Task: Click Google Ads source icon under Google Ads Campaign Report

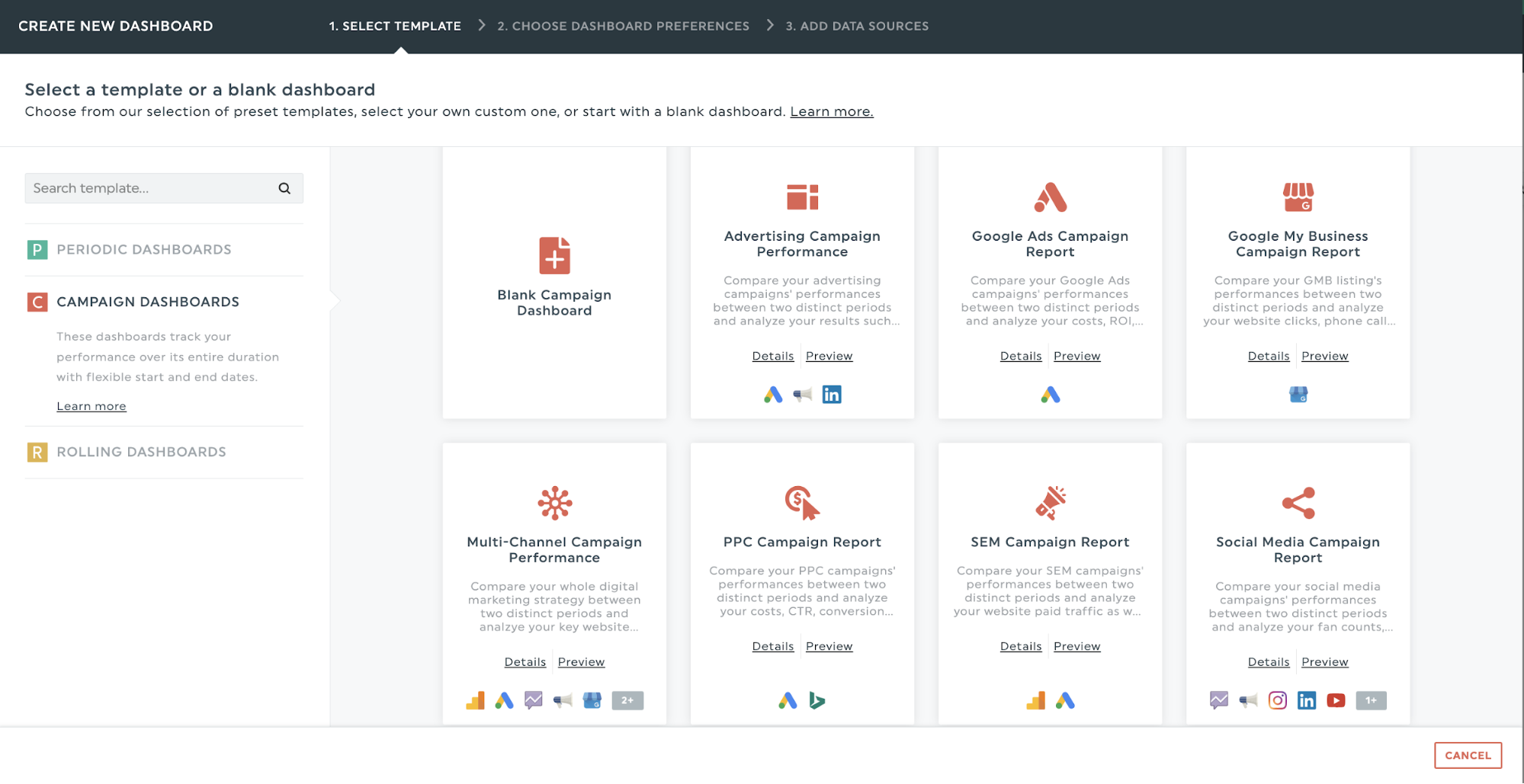Action: [1050, 395]
